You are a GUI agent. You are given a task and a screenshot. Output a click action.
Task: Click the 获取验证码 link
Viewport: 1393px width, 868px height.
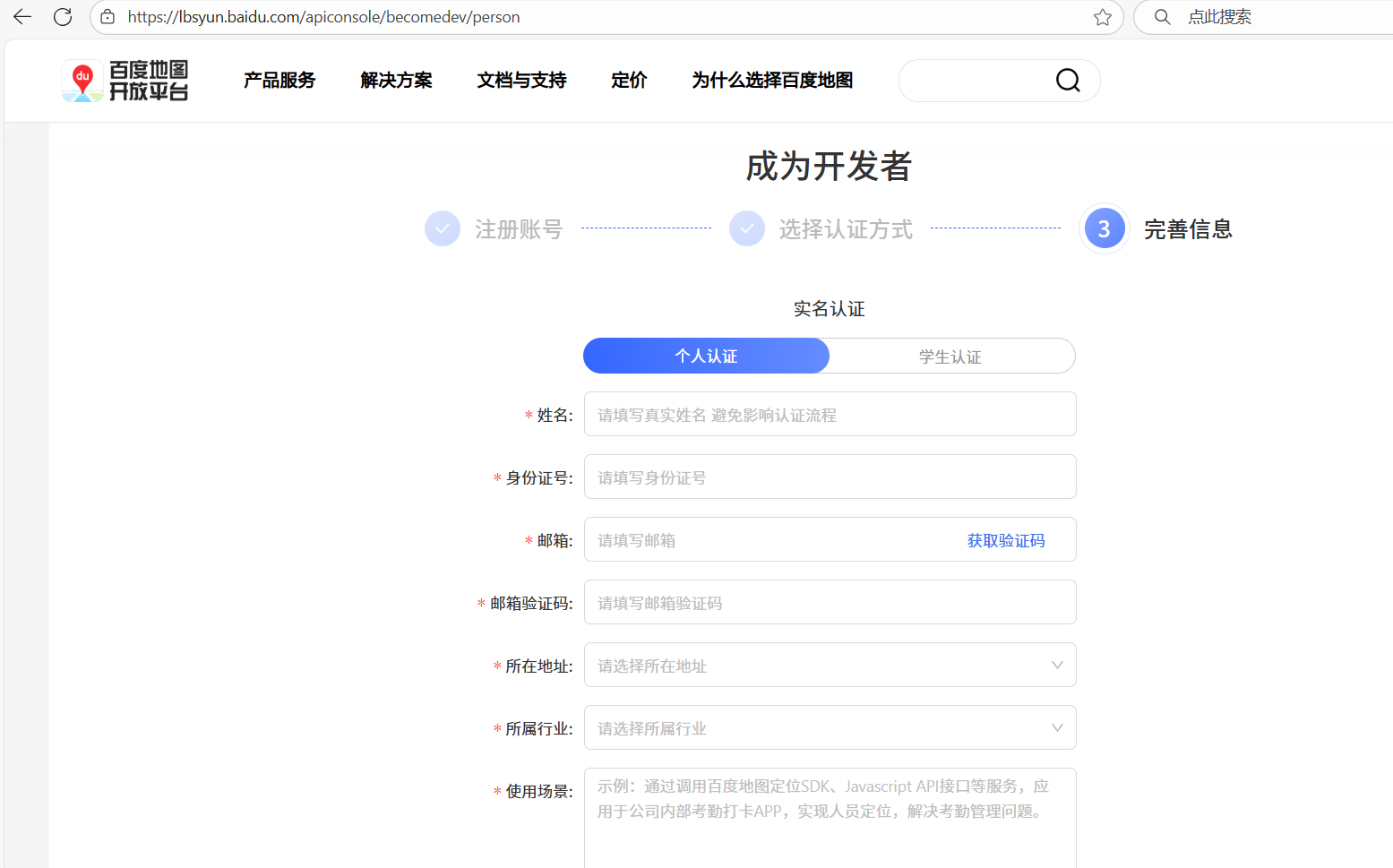1005,540
